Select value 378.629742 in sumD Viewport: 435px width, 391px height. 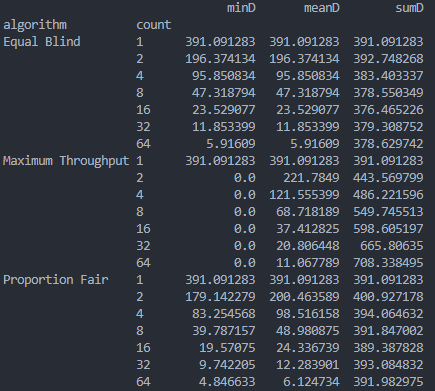click(388, 144)
